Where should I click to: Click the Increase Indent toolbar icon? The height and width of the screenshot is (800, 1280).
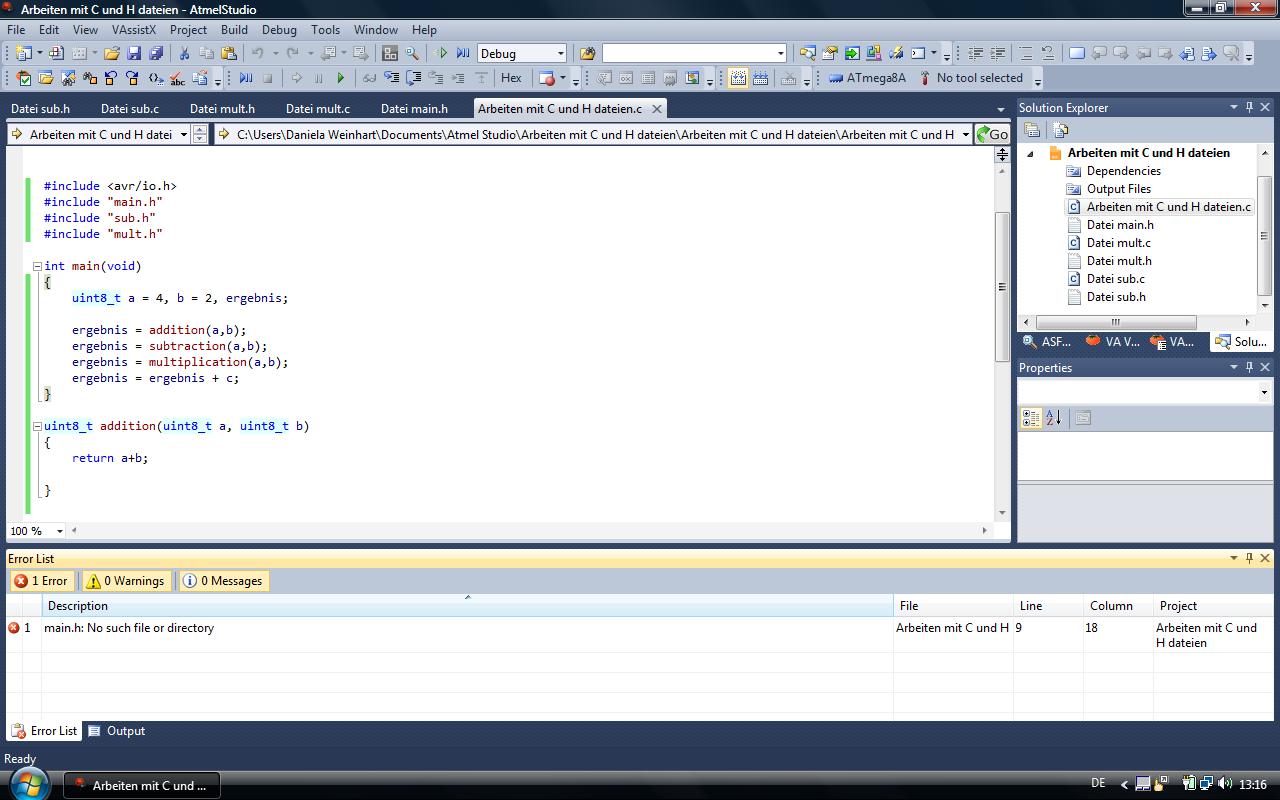[x=997, y=54]
